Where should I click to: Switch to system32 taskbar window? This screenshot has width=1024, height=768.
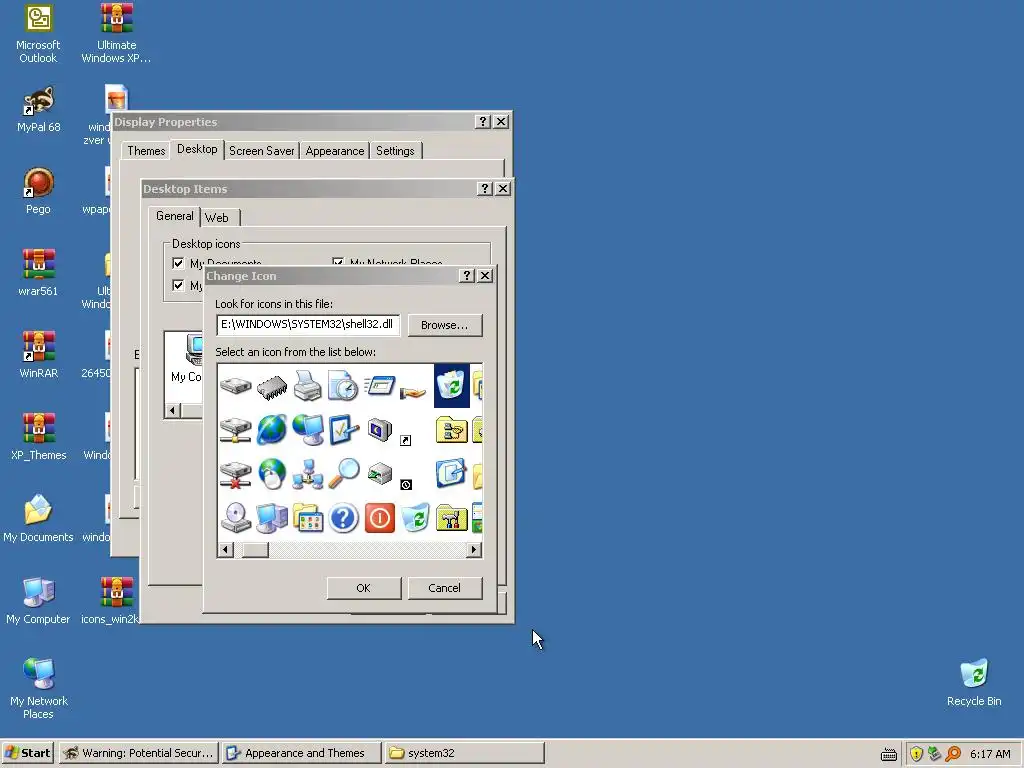[464, 753]
